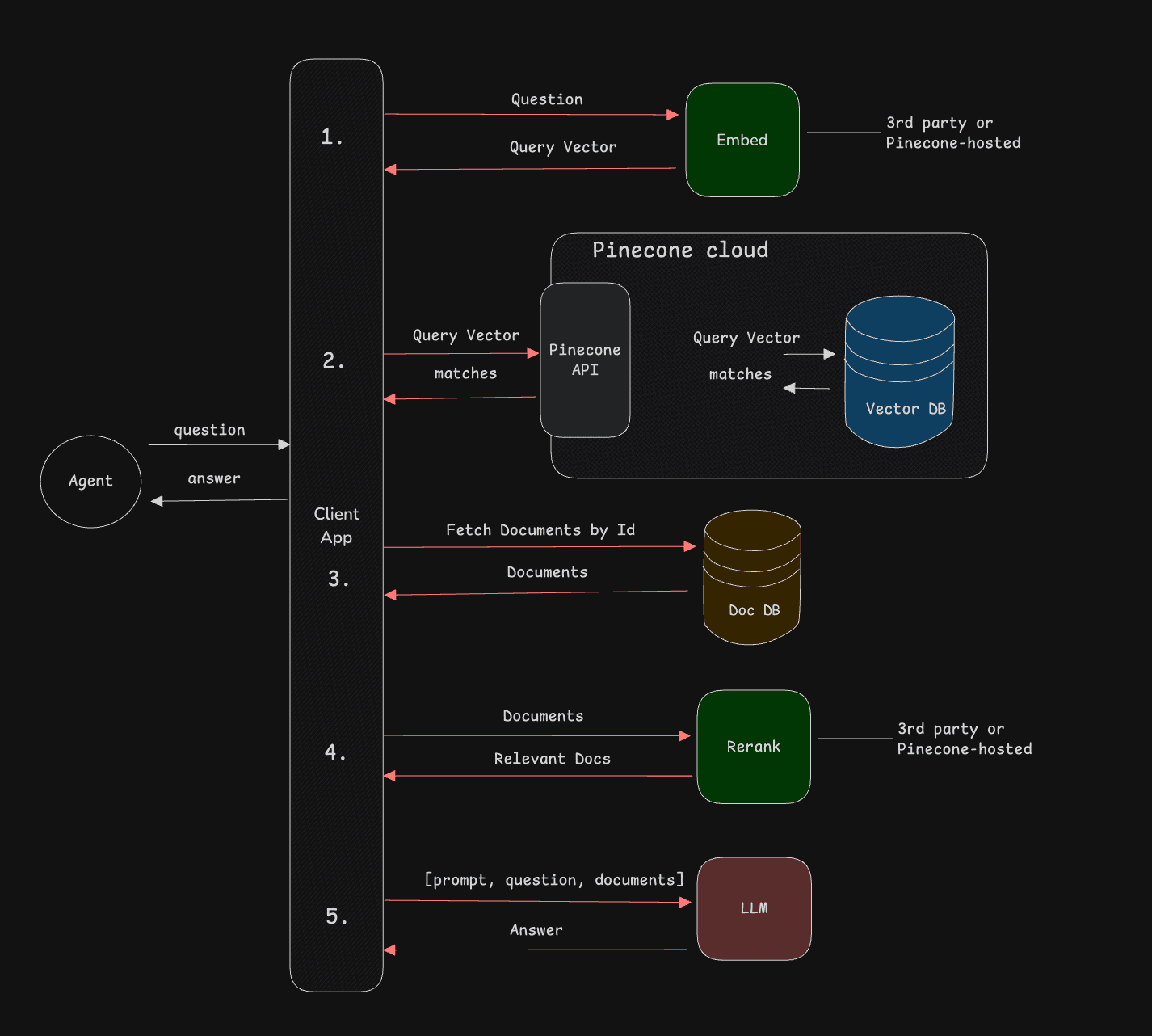The image size is (1152, 1036).
Task: Select the 3rd party note beside Rerank
Action: click(x=964, y=739)
